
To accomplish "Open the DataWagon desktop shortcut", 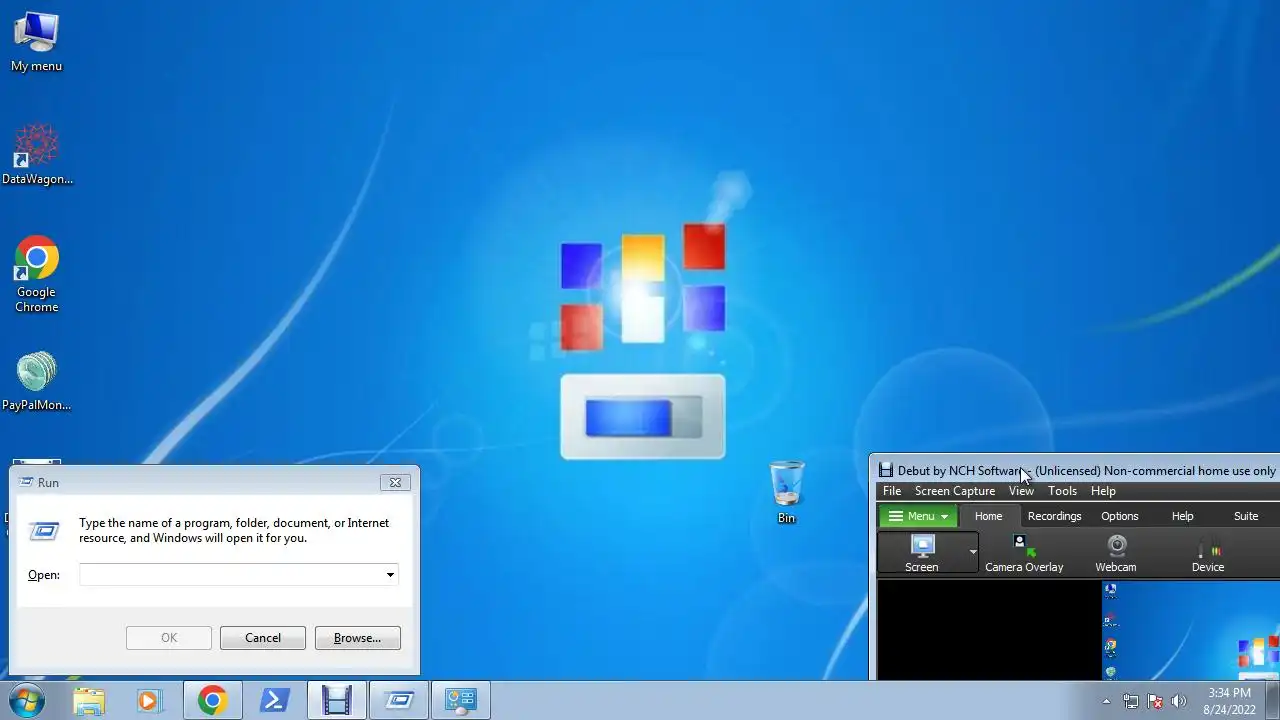I will tap(37, 154).
